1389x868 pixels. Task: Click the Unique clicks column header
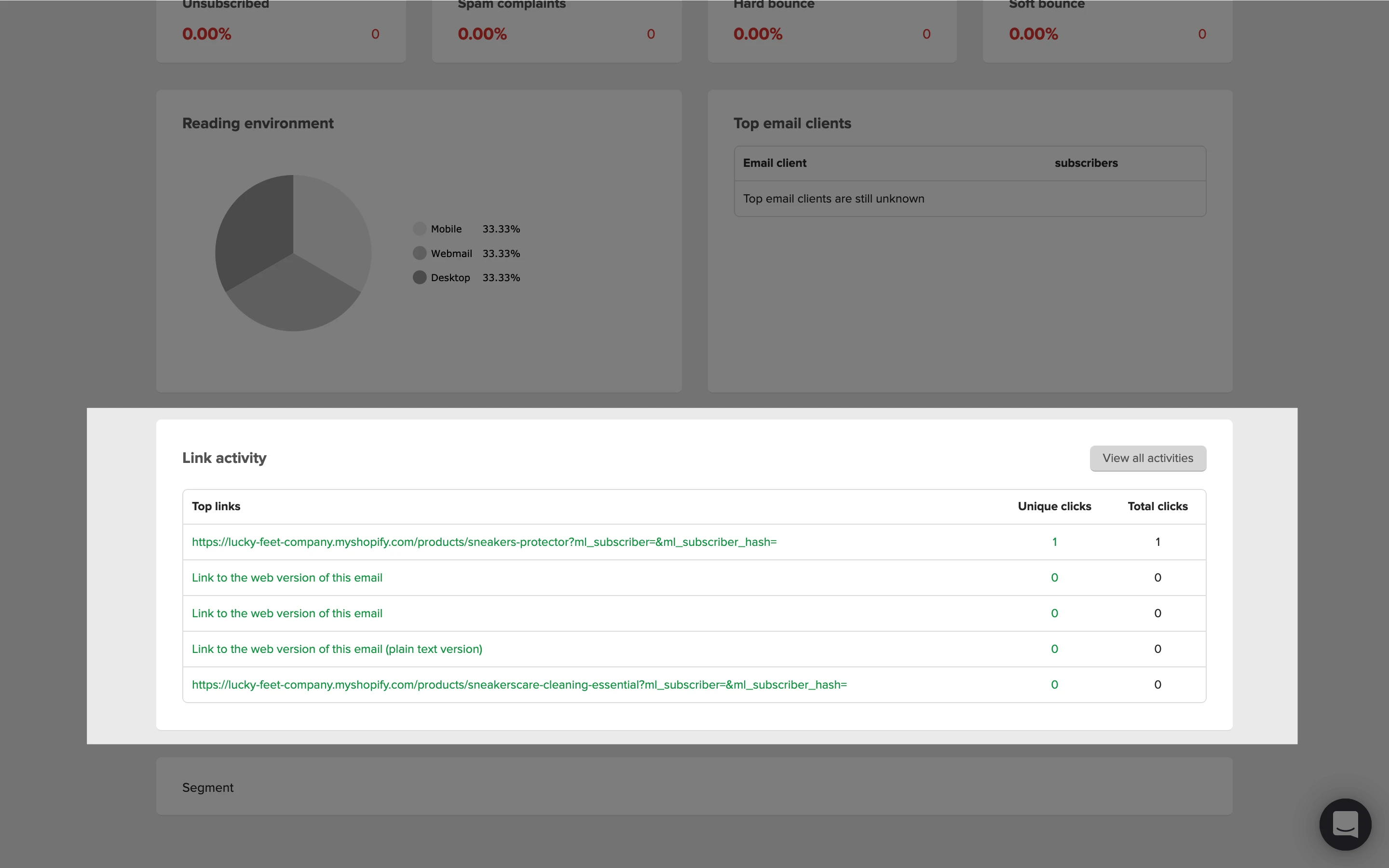1054,506
